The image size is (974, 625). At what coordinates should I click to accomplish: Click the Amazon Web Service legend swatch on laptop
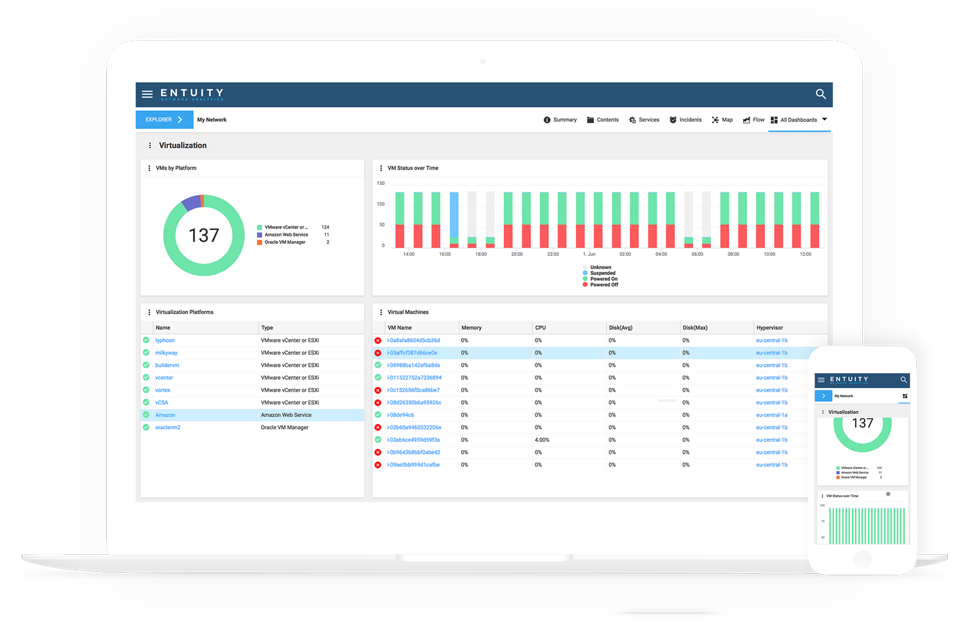260,235
